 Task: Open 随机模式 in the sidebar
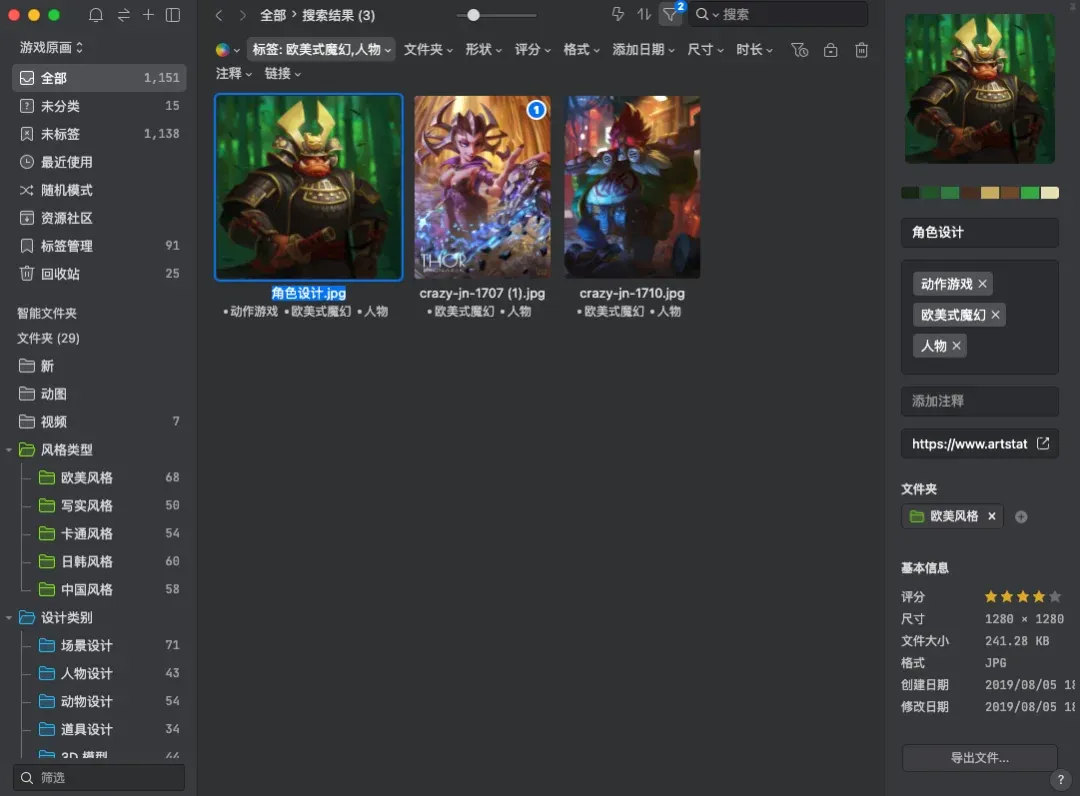coord(99,190)
